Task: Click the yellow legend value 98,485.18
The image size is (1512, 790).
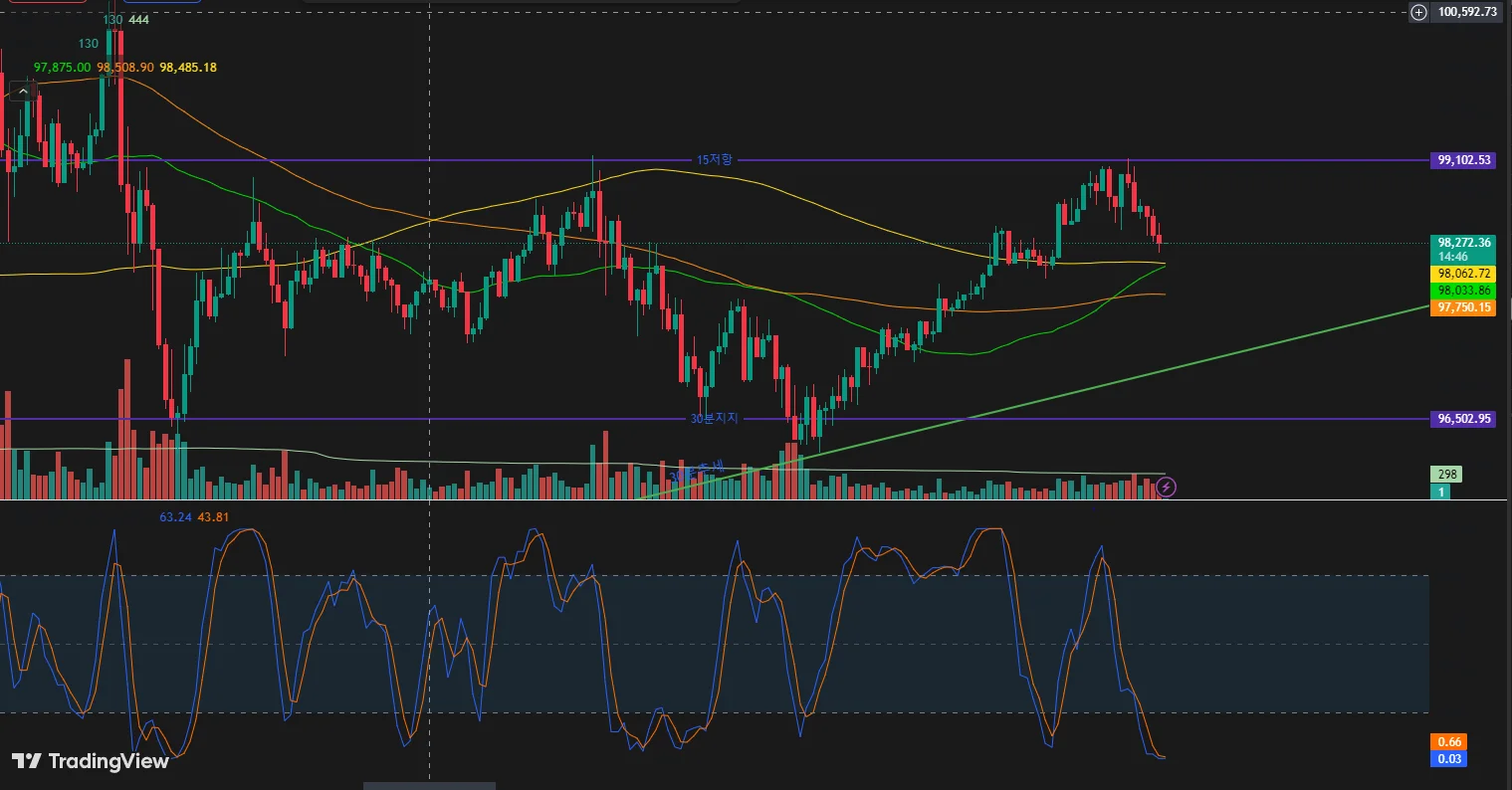Action: (x=188, y=67)
